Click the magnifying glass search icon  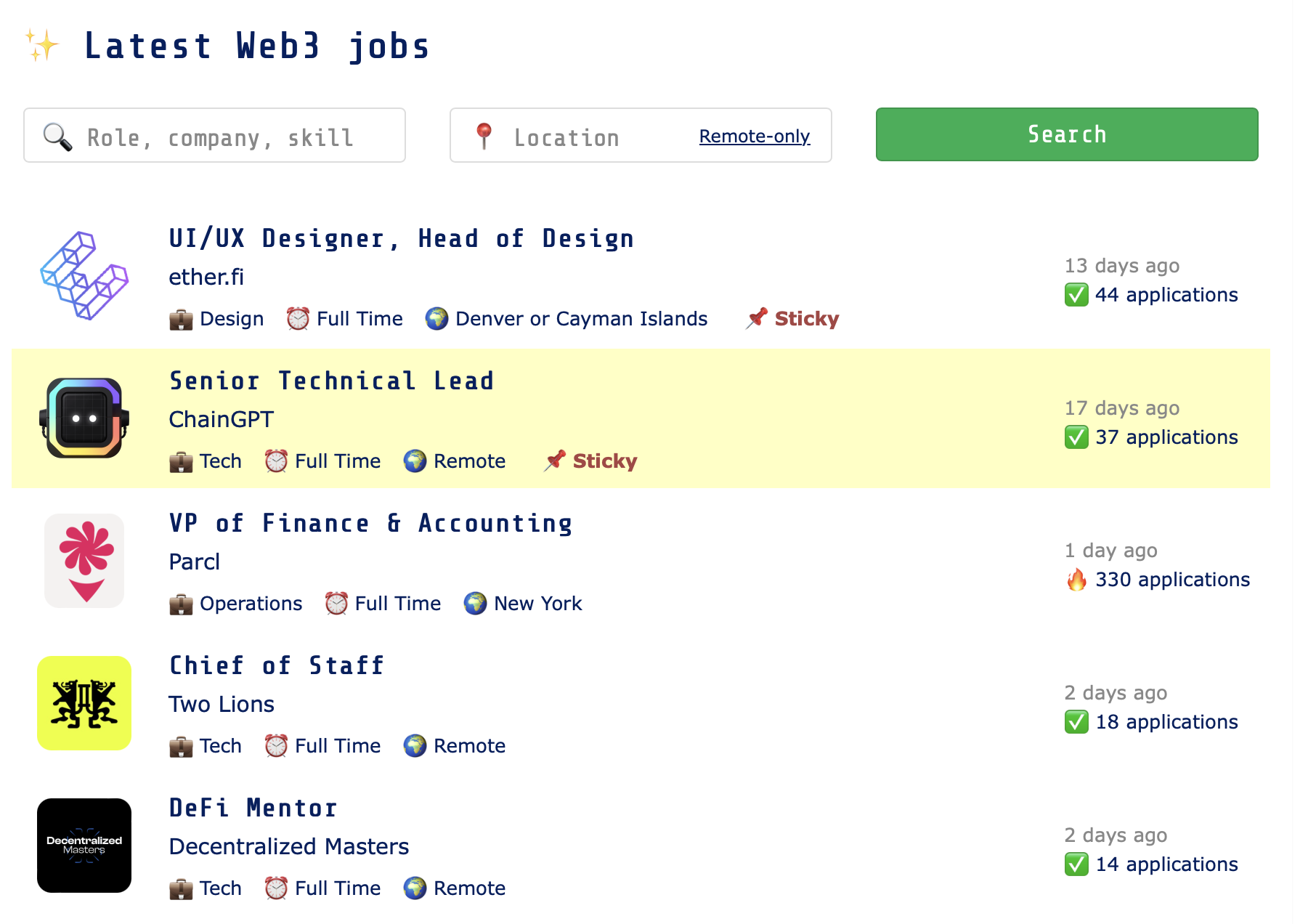click(x=57, y=137)
